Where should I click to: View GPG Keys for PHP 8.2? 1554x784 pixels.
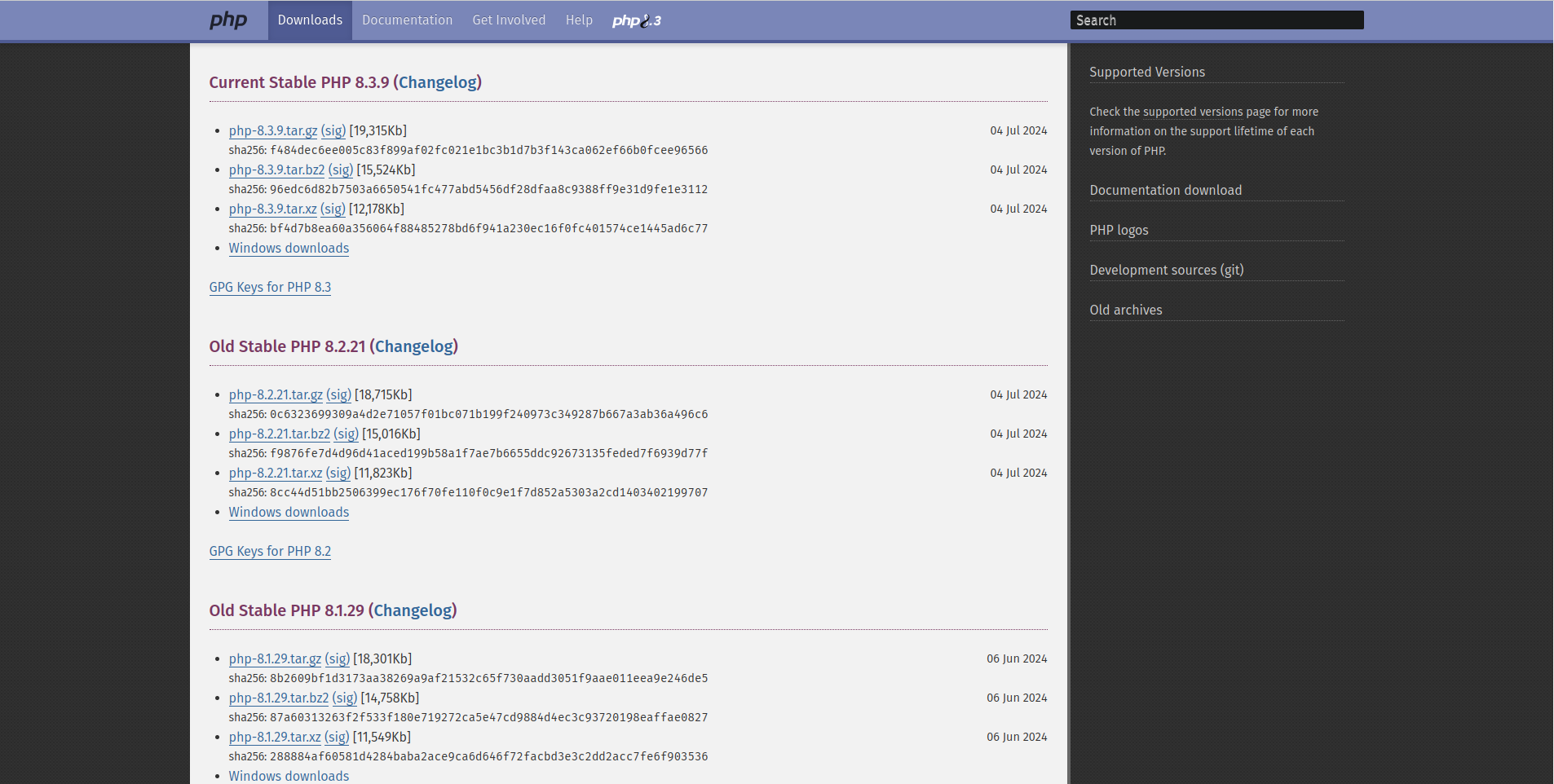[x=270, y=551]
